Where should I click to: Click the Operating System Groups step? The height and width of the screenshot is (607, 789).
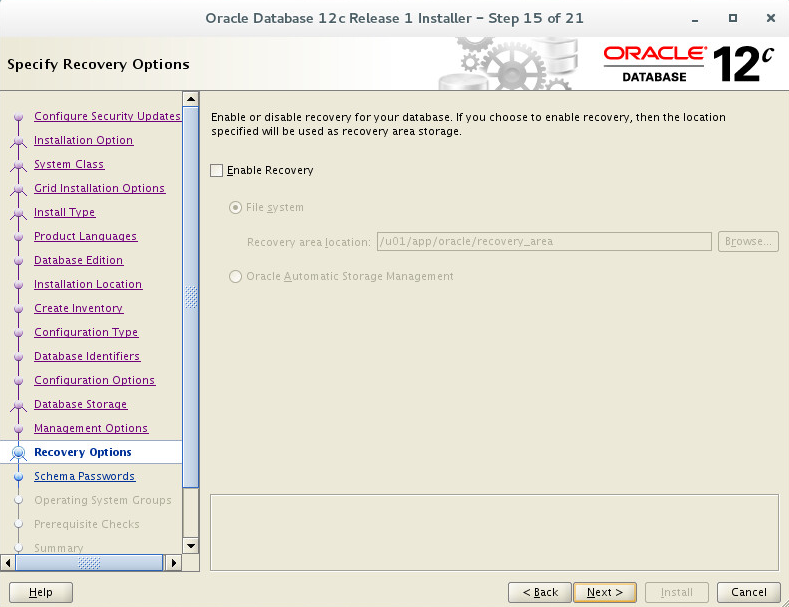tap(103, 500)
